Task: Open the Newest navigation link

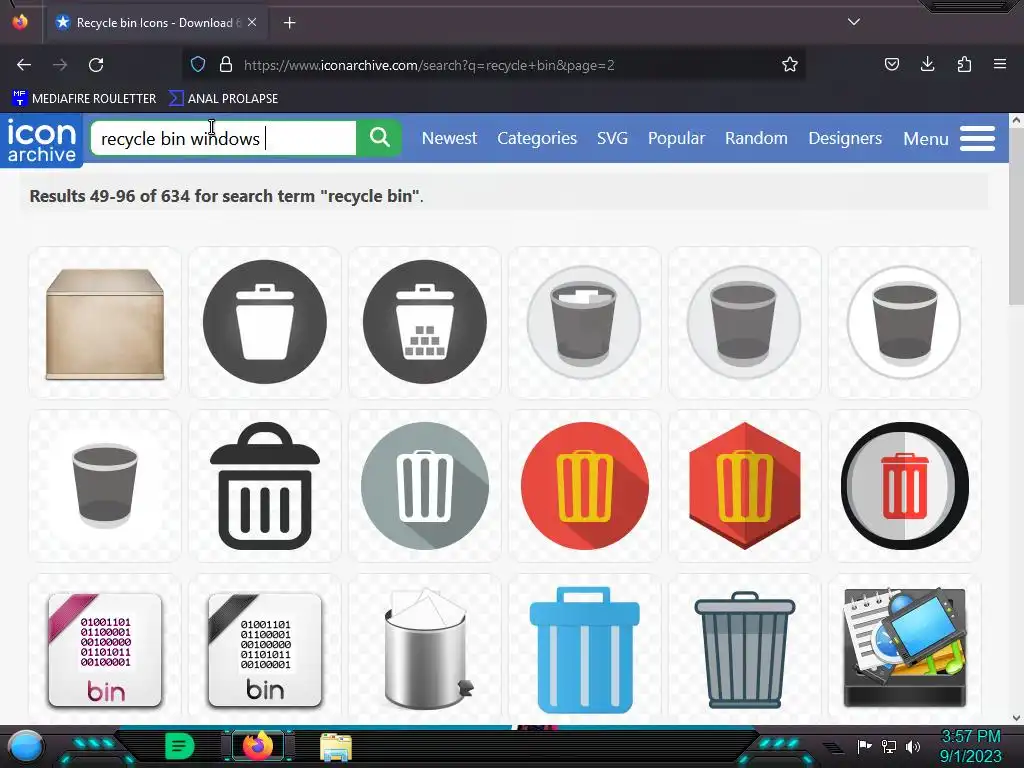Action: (449, 138)
